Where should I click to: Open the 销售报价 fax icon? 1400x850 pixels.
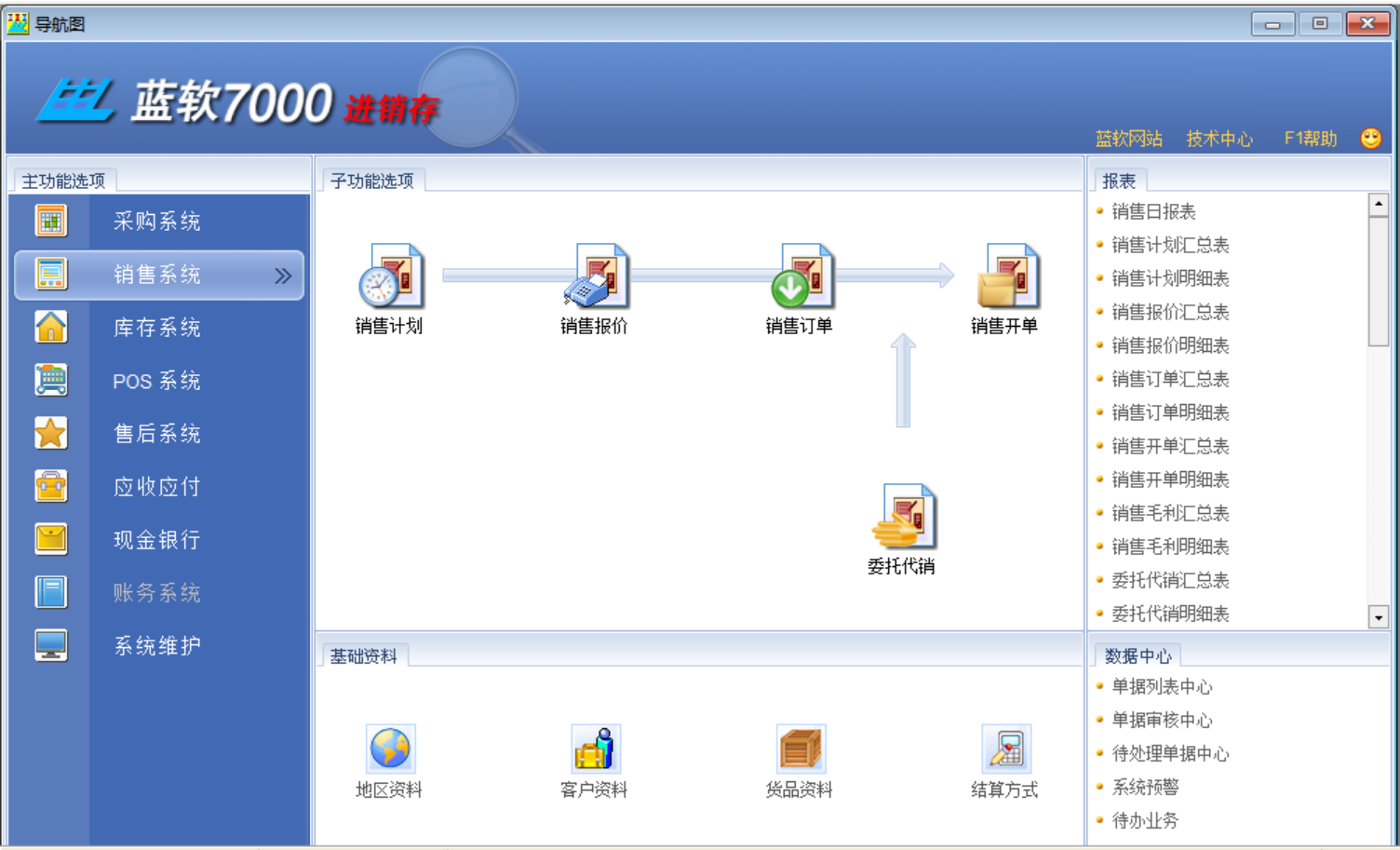pos(596,277)
